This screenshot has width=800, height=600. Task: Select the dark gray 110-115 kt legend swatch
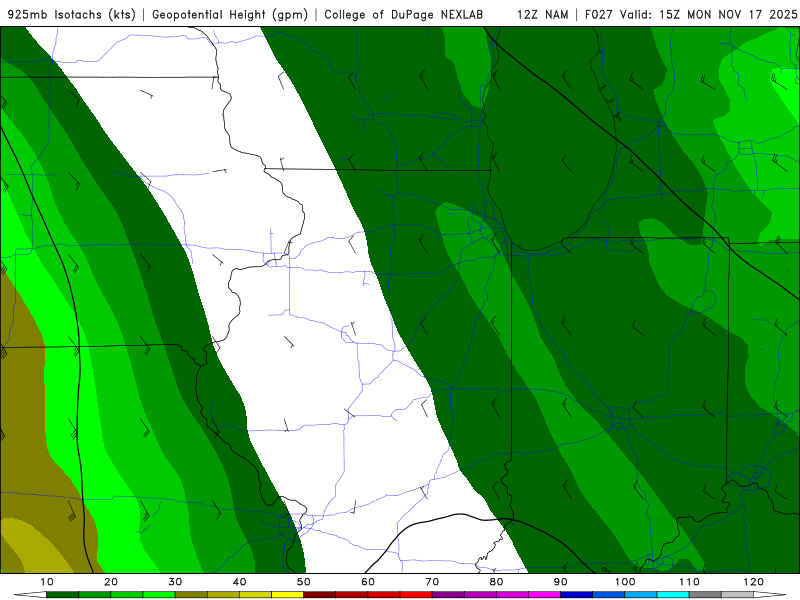coord(705,595)
